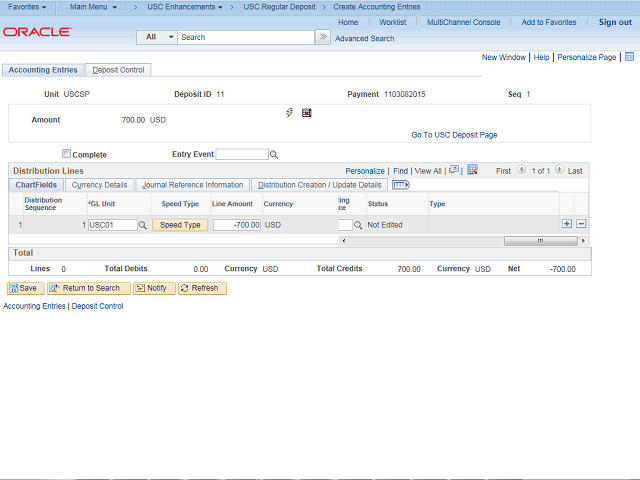Click the delete entries icon beside lightning bolt
Screen dimensions: 640x480
307,113
